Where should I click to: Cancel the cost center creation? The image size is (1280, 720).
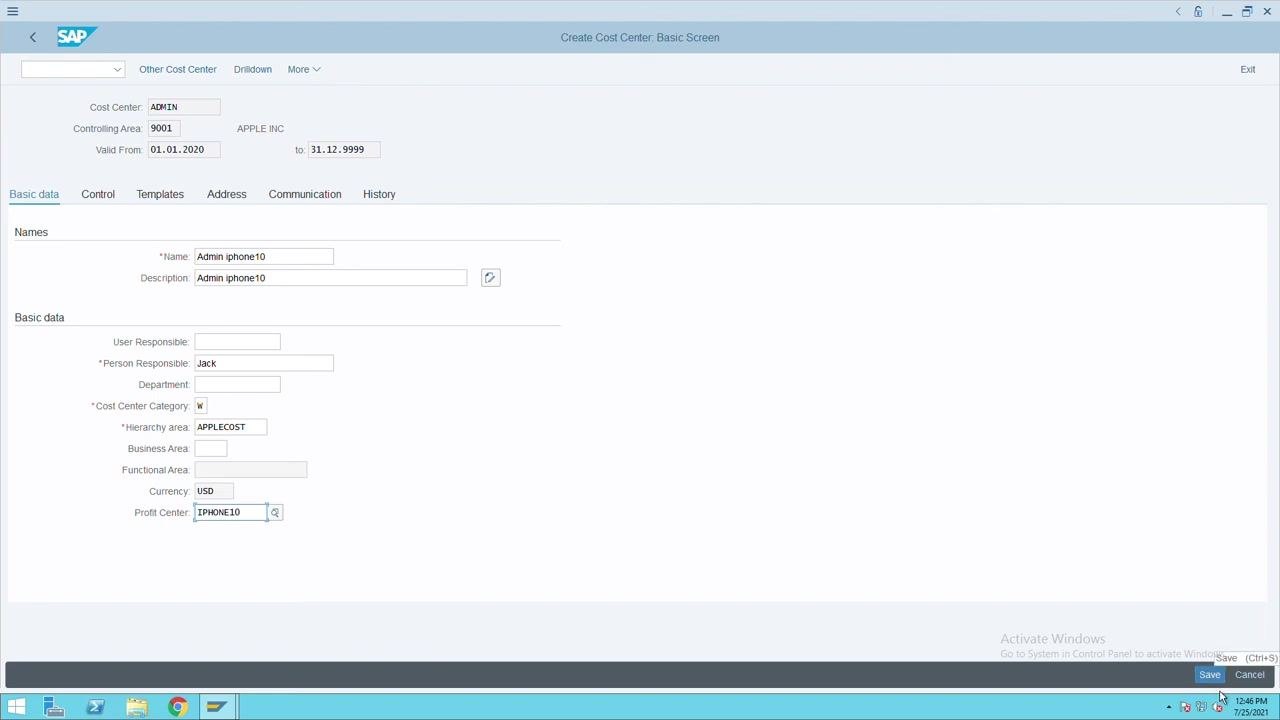click(x=1250, y=675)
